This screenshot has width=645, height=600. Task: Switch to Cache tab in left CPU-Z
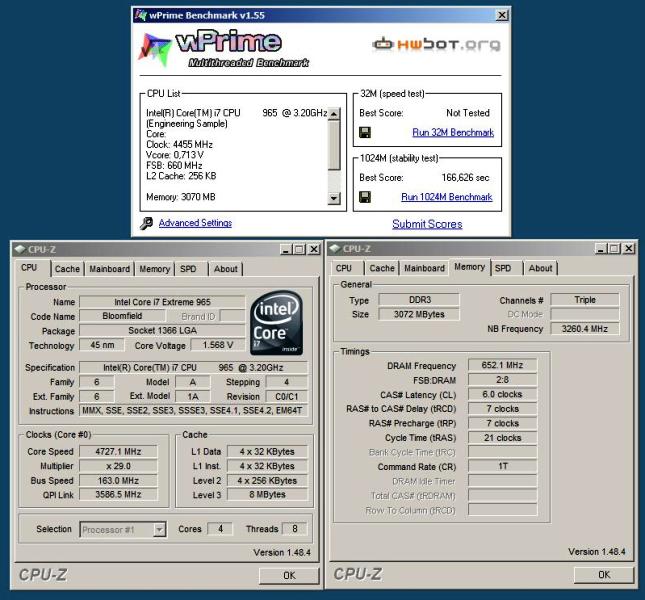(67, 269)
